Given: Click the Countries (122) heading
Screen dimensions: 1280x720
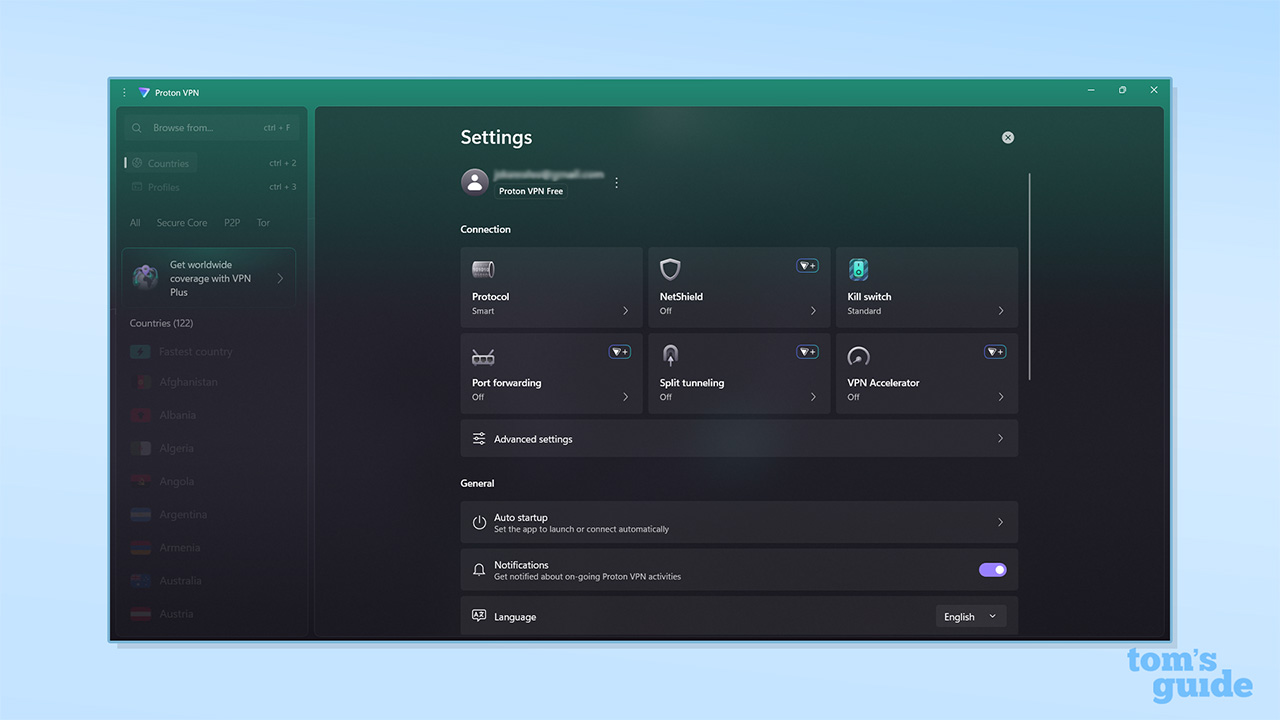Looking at the screenshot, I should [161, 323].
